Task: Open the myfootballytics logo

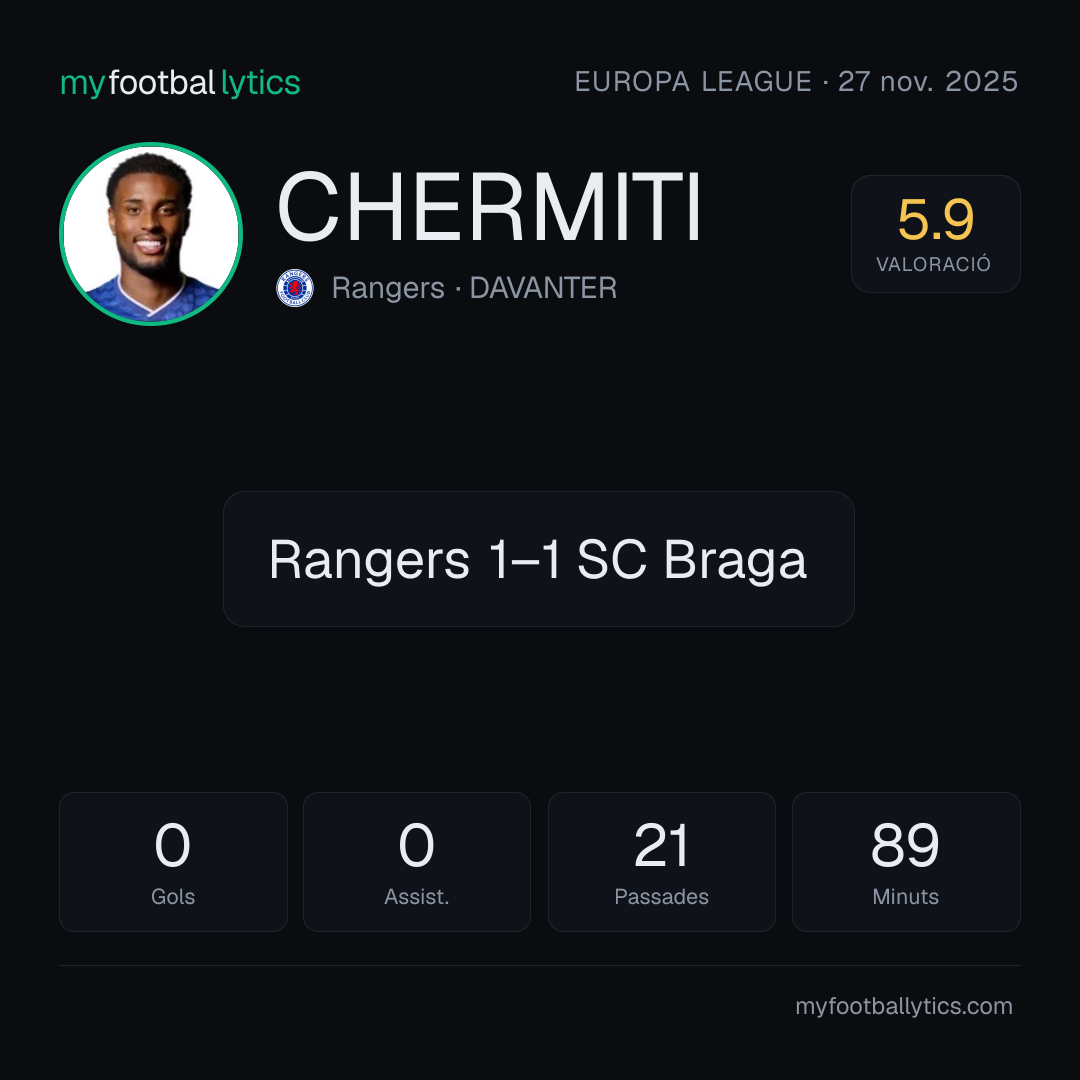Action: pos(180,83)
